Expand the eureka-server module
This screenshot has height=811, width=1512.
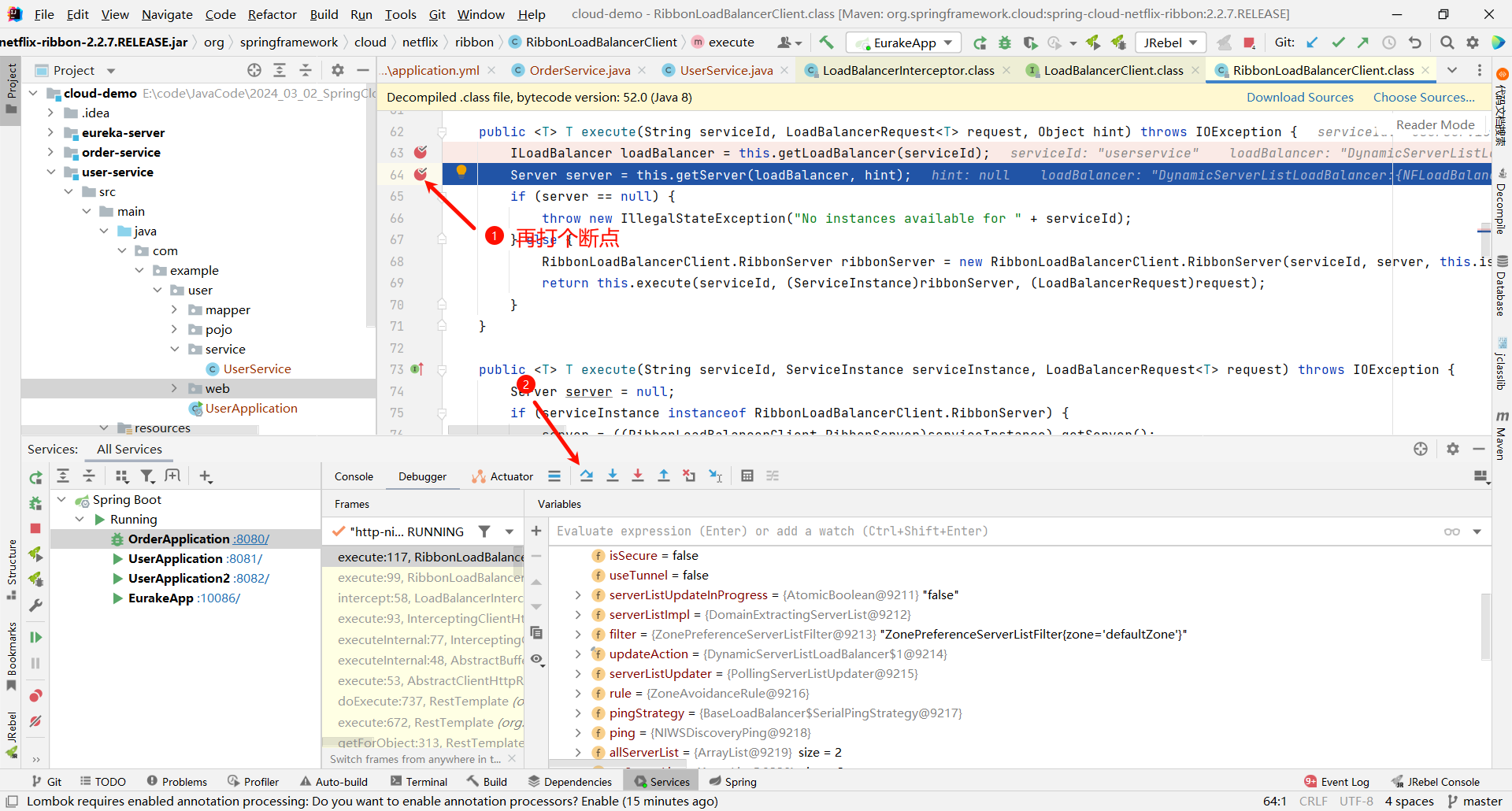[51, 132]
